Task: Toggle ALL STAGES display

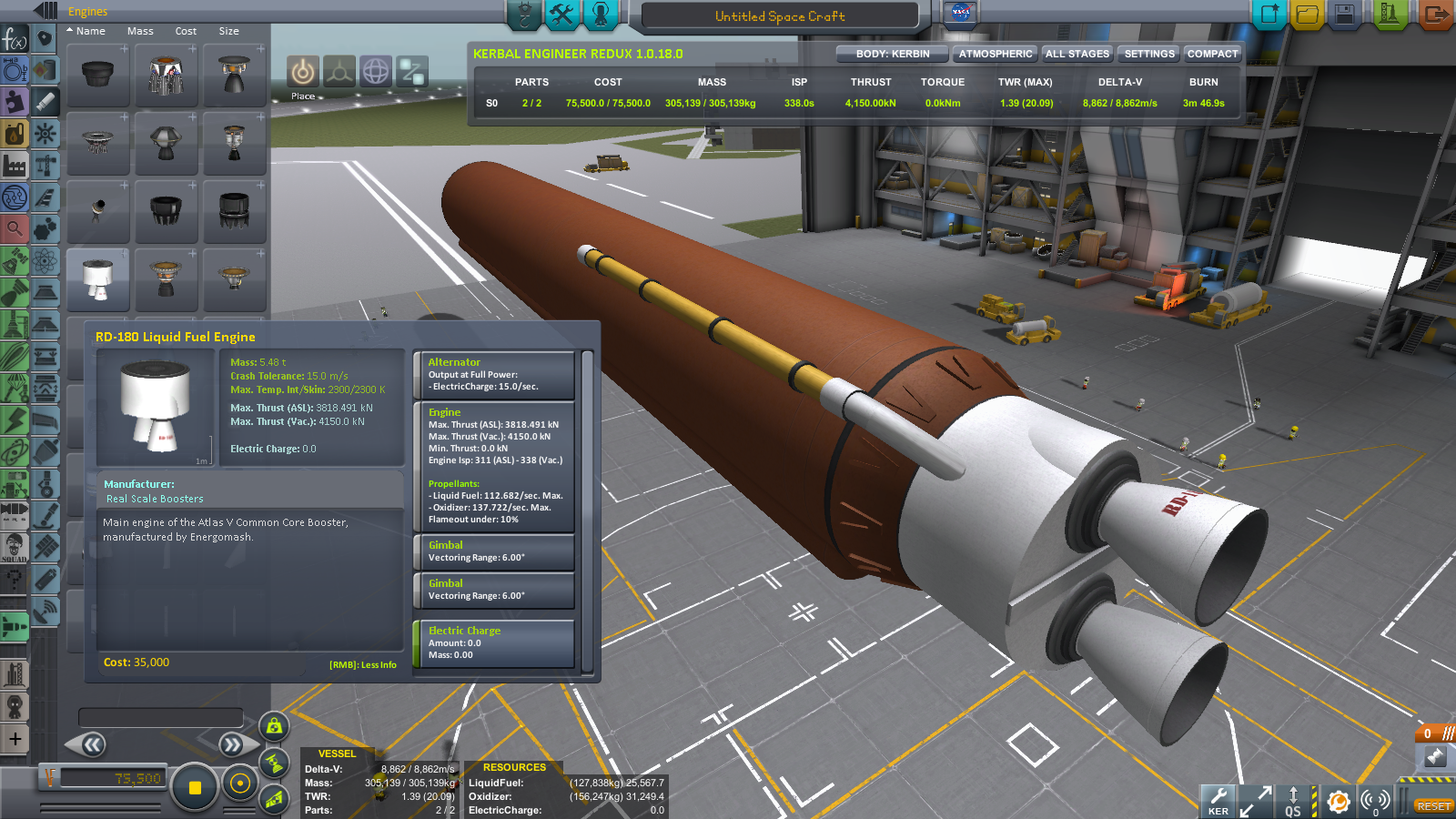Action: pos(1077,54)
